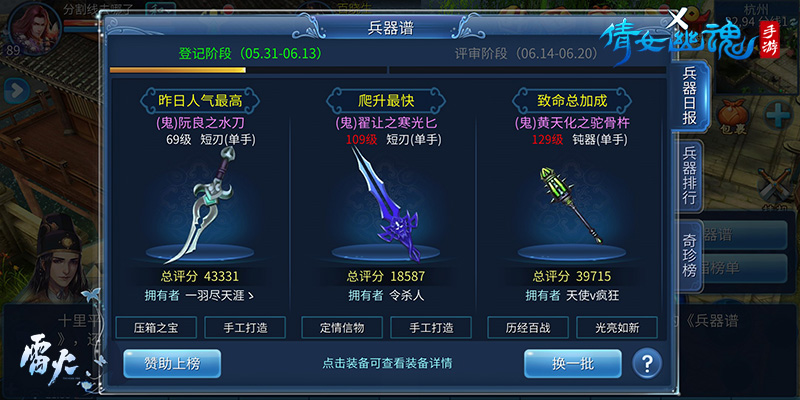Screen dimensions: 800x400
Task: Switch to the 奇珍榜 tab
Action: 689,255
